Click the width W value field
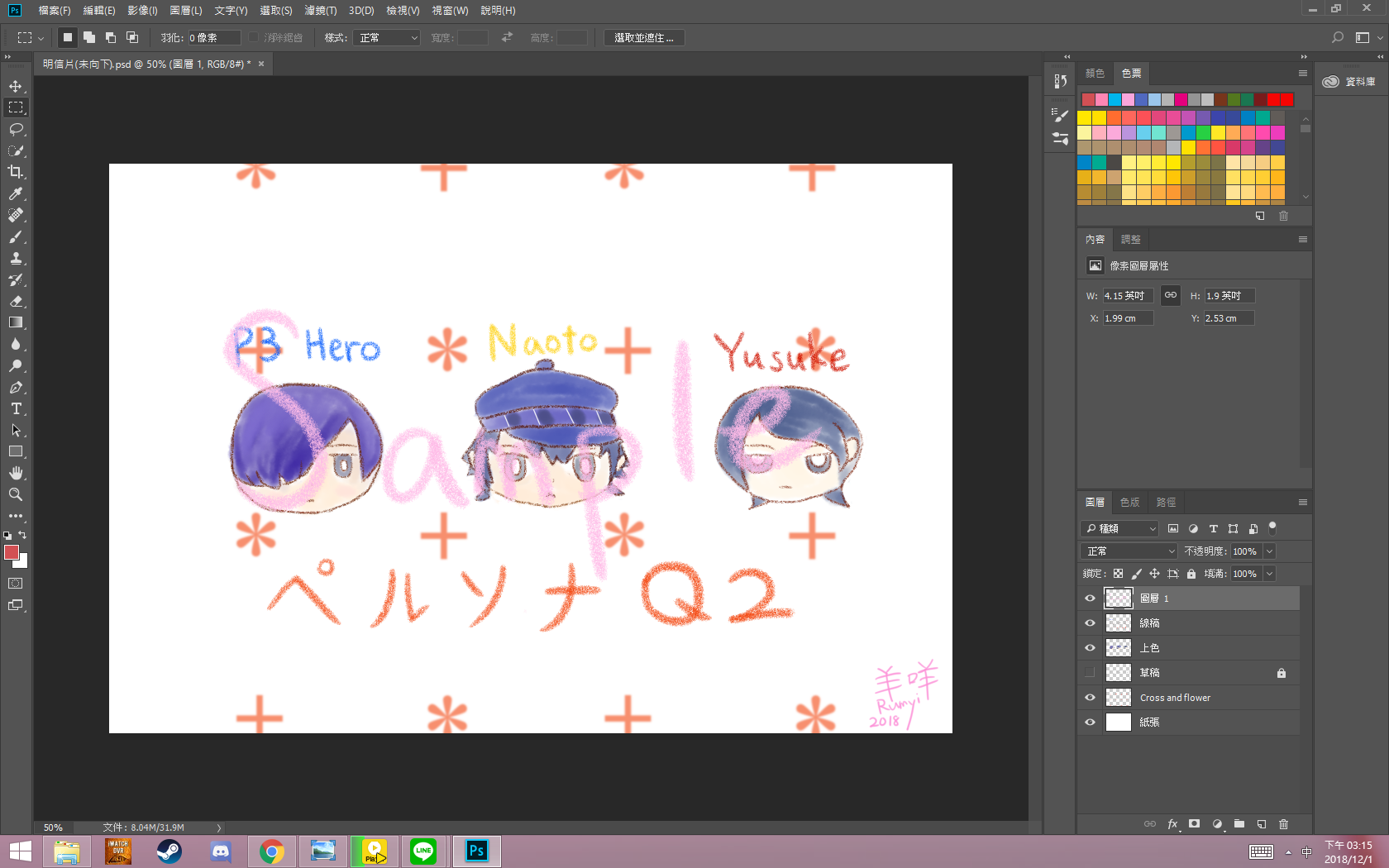The image size is (1389, 868). (x=1128, y=296)
